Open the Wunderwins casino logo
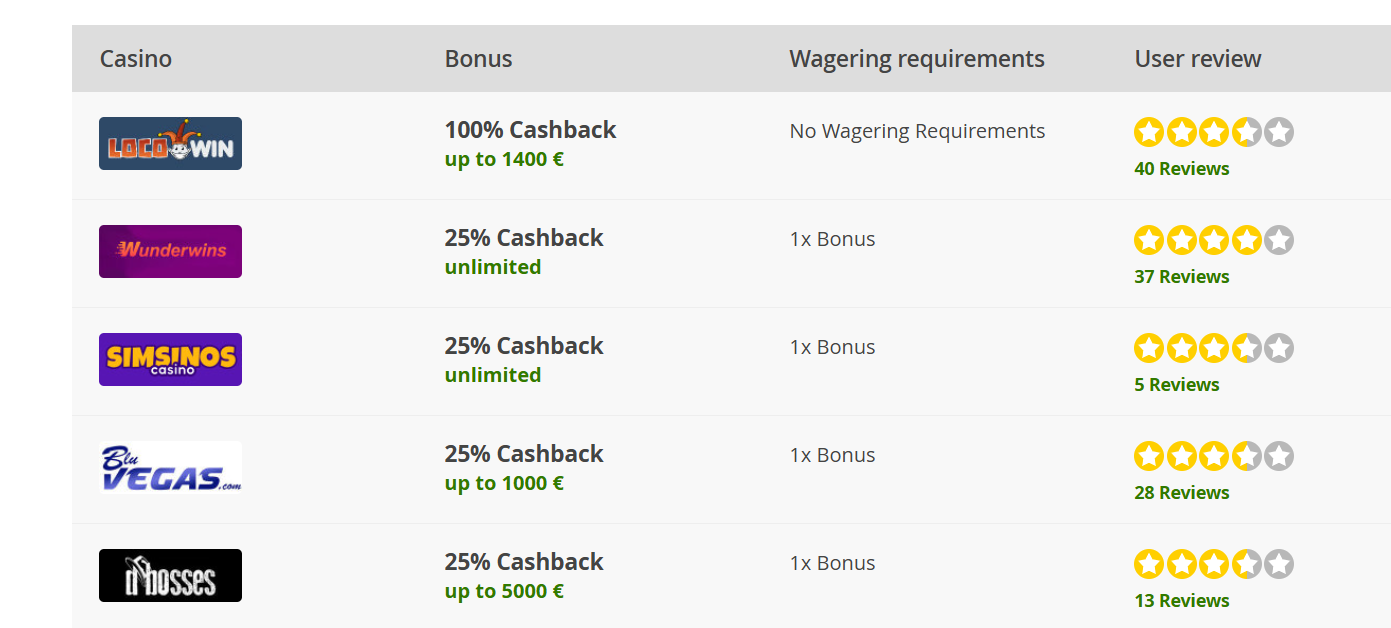 click(170, 251)
